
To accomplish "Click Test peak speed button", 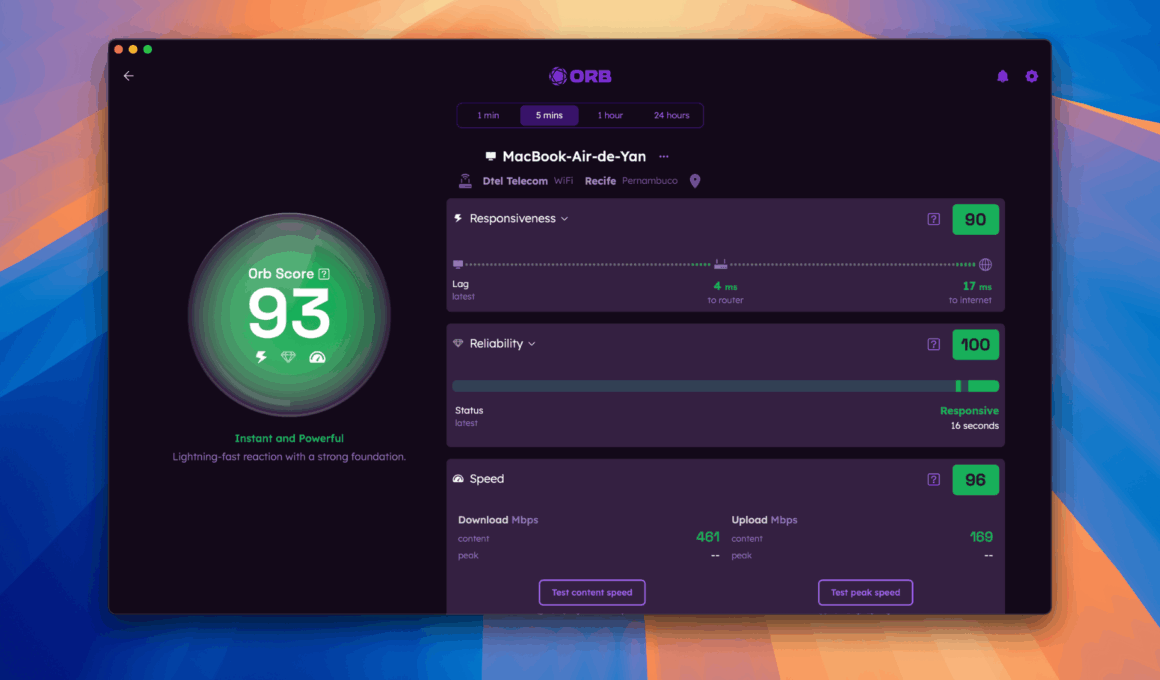I will pos(866,593).
